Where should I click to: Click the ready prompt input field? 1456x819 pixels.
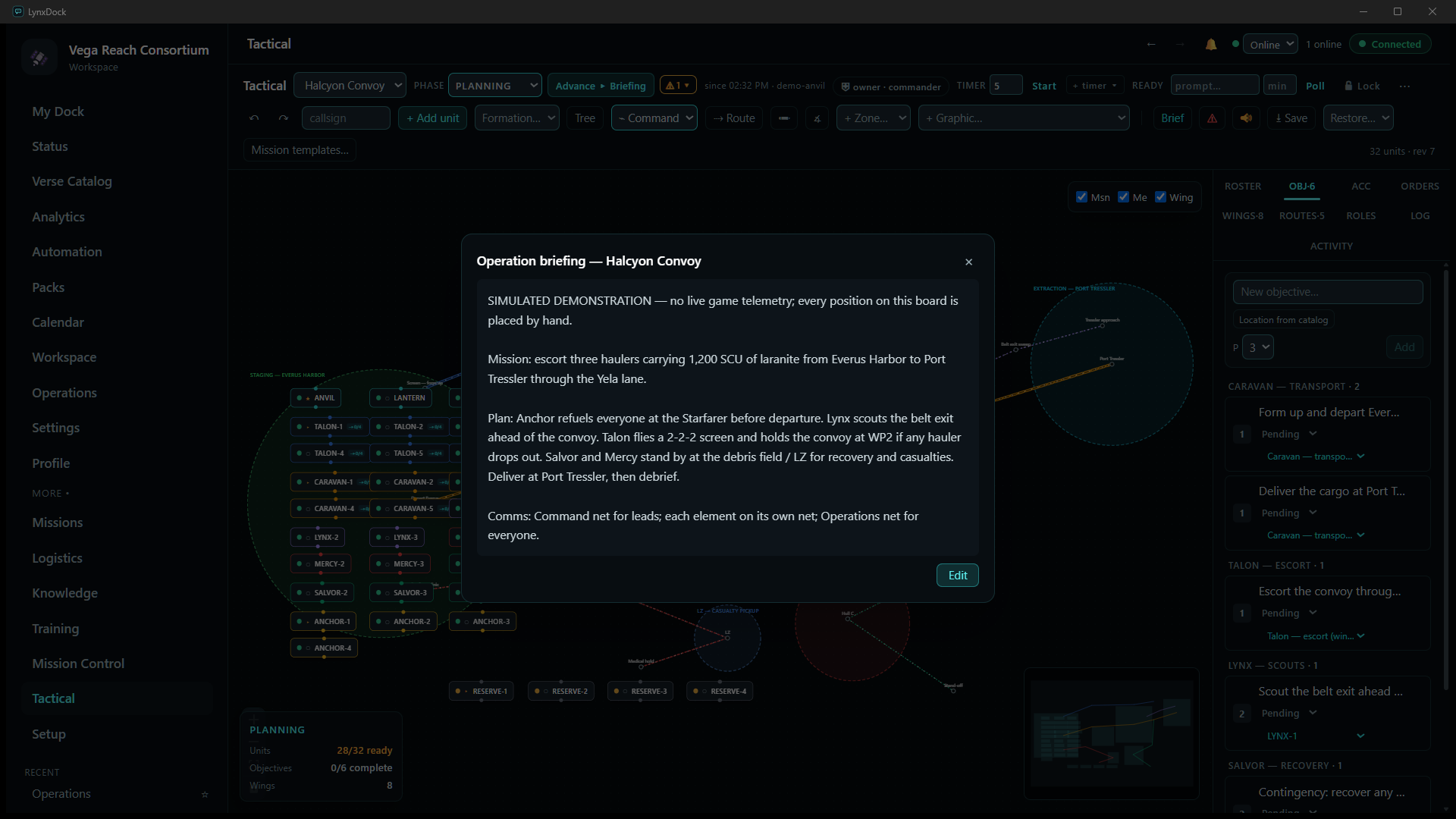point(1215,86)
